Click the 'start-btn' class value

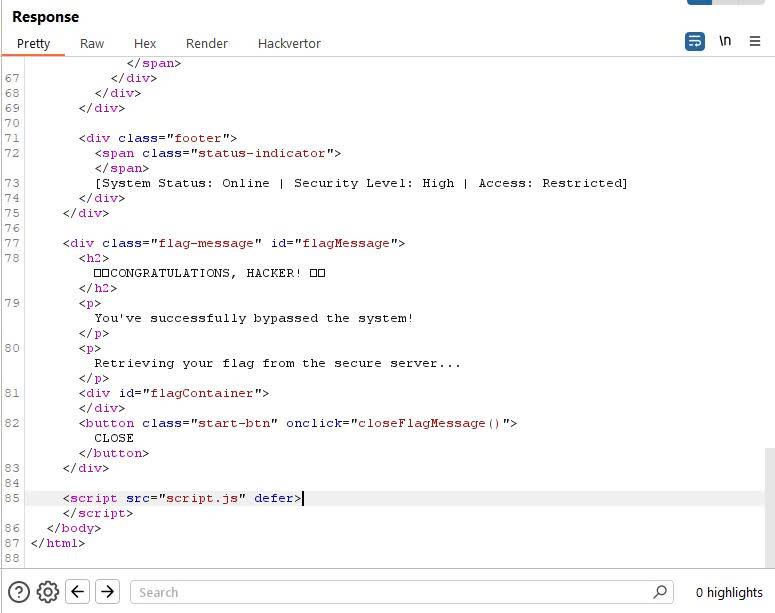point(234,424)
